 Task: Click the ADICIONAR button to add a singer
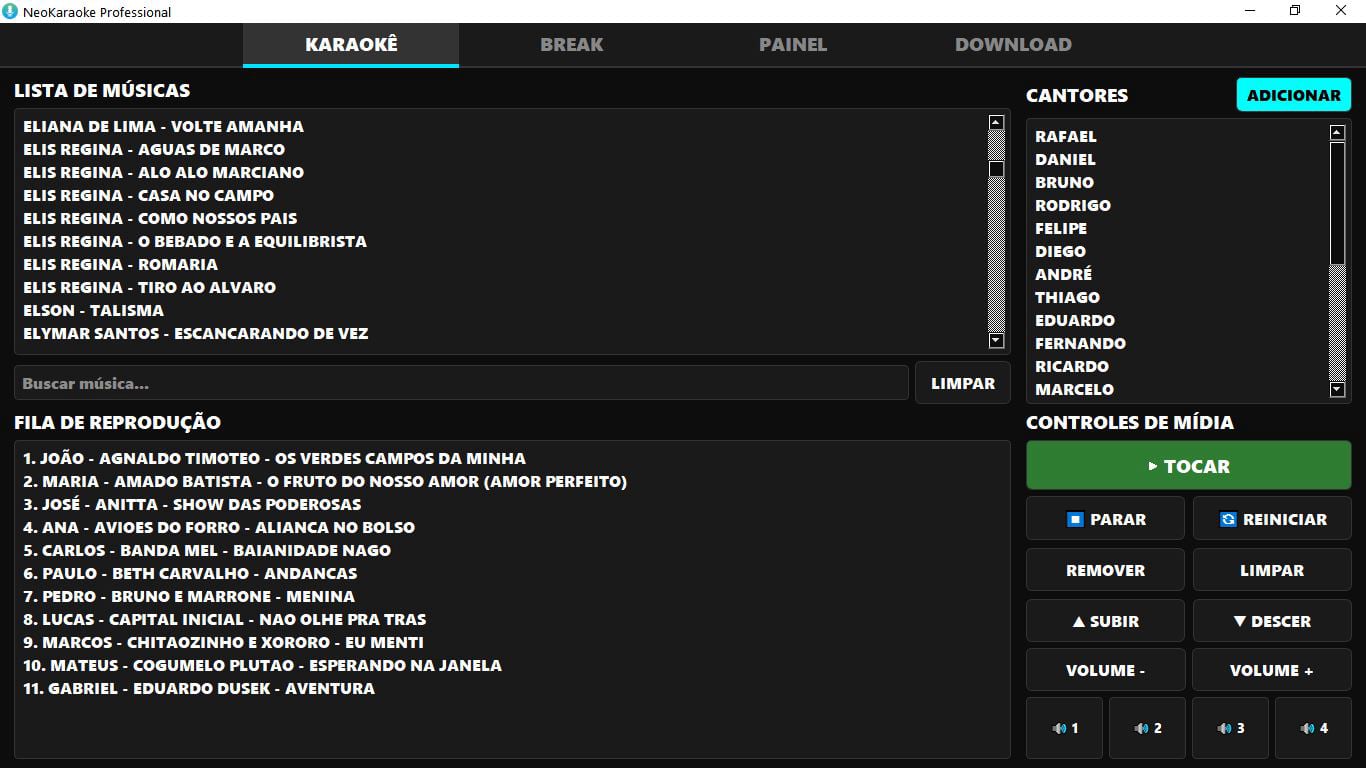coord(1293,94)
